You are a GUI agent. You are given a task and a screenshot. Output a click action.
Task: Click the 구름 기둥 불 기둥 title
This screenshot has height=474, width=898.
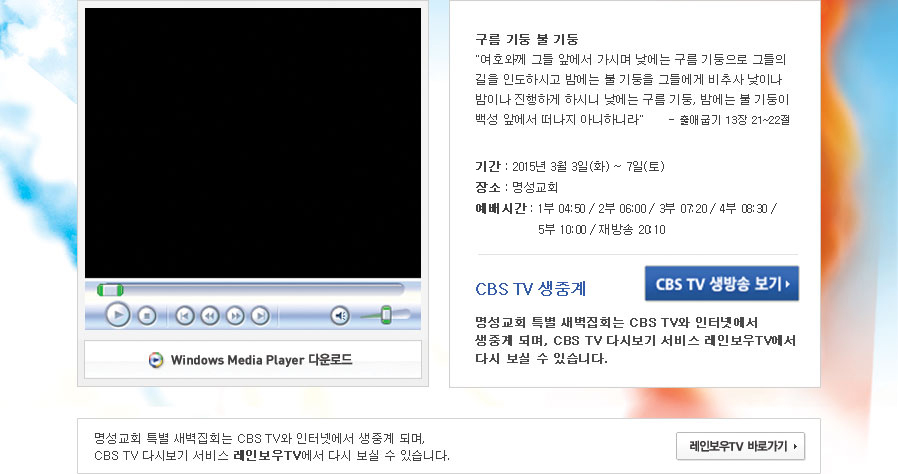[x=528, y=39]
